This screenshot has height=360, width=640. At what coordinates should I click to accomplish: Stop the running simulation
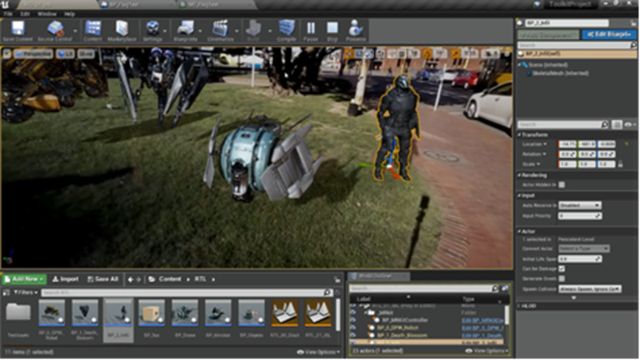pyautogui.click(x=332, y=31)
